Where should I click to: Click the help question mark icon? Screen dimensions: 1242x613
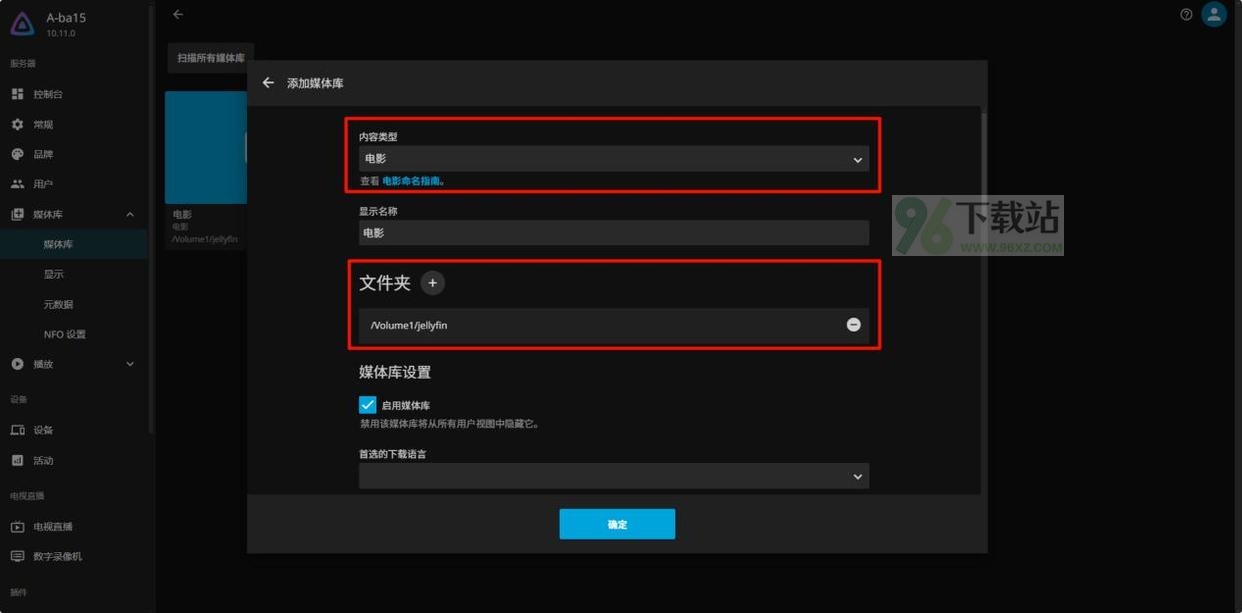point(1186,15)
